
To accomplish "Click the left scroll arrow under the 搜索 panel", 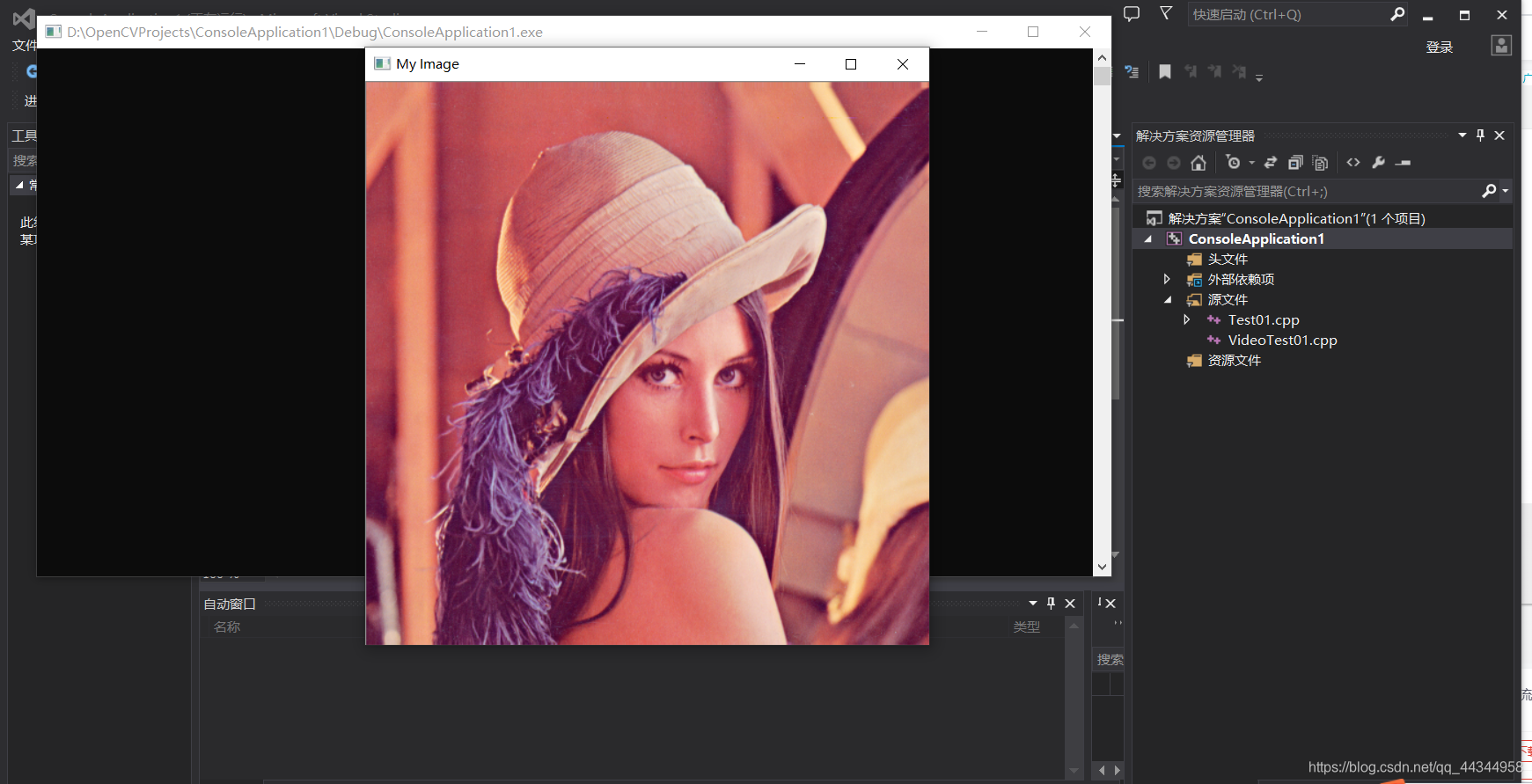I will point(1101,771).
